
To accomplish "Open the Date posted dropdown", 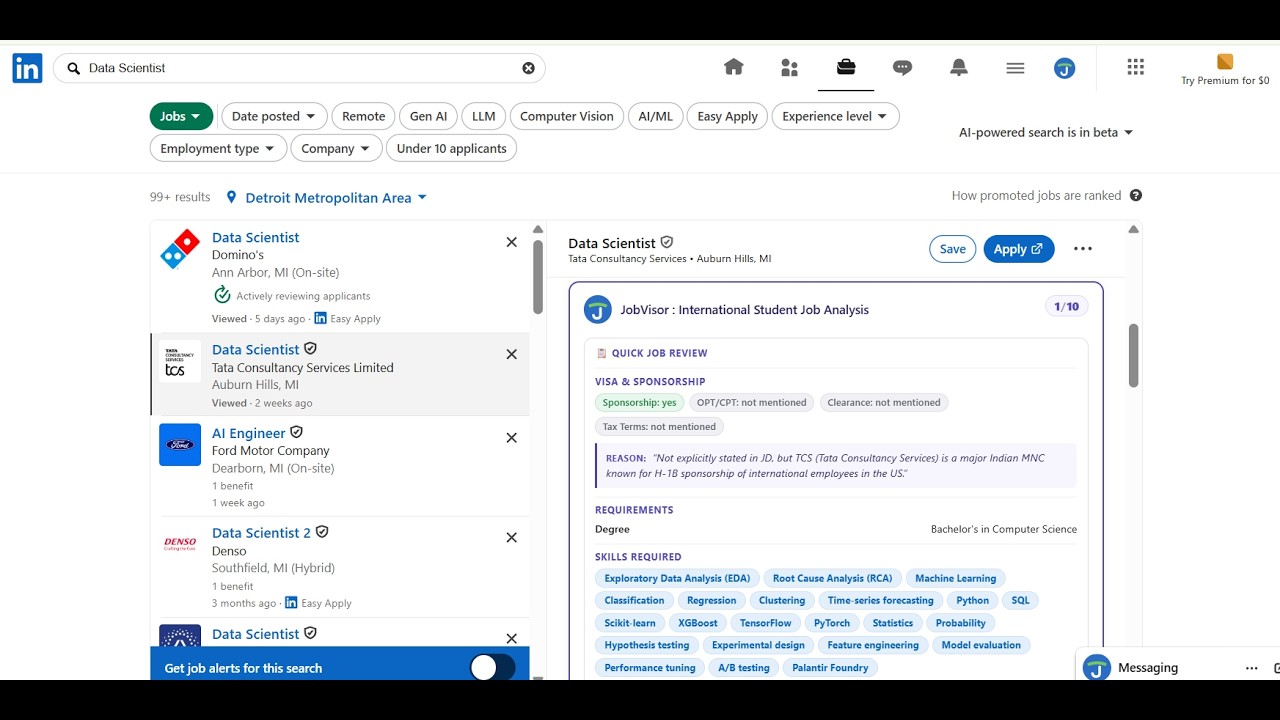I will point(274,116).
